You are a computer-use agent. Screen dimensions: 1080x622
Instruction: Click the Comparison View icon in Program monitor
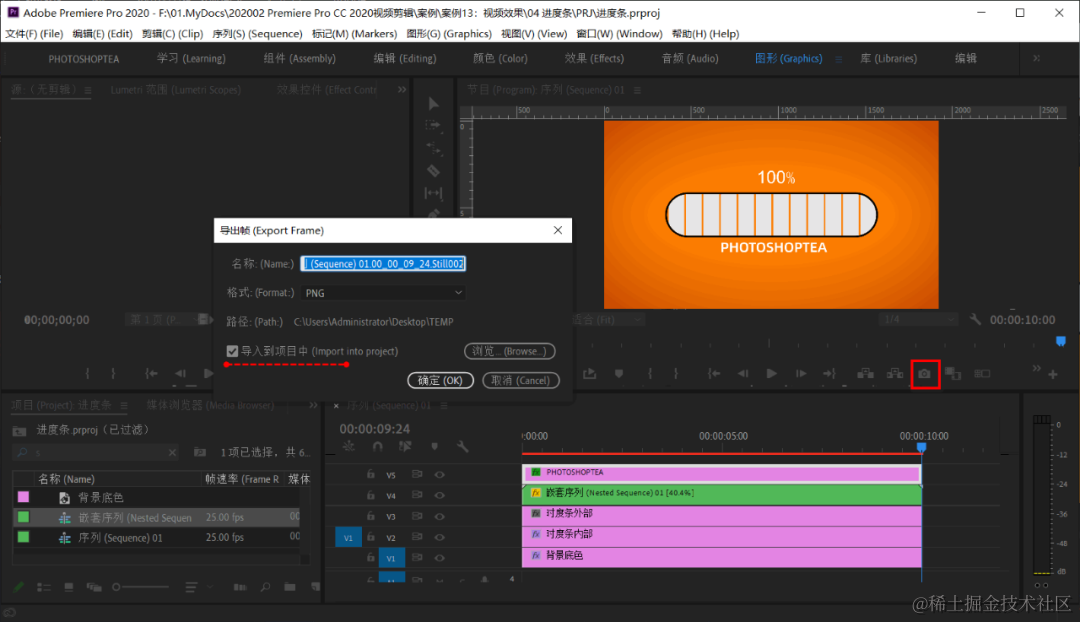(x=953, y=373)
